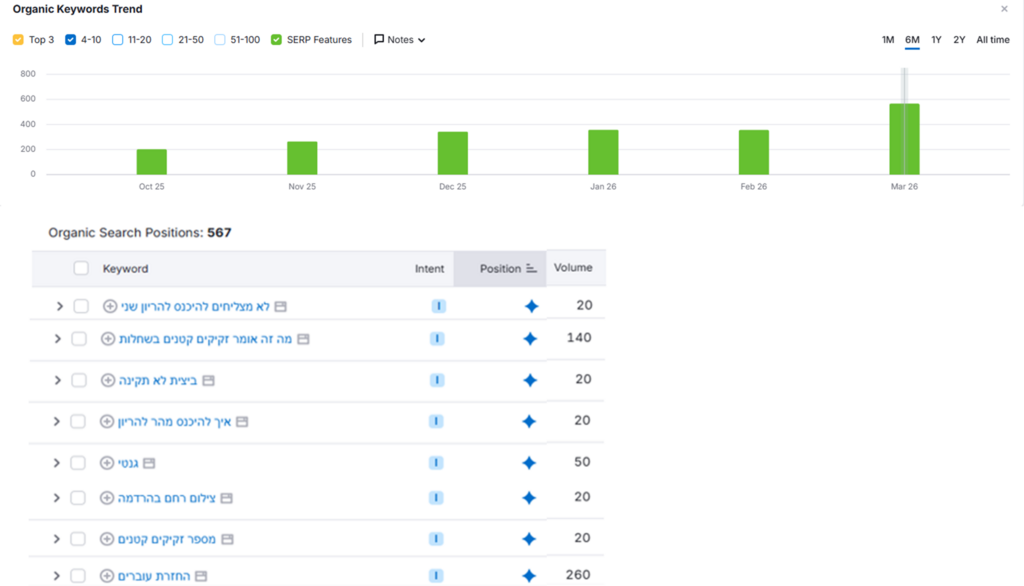Expand the row for איך להיכנס מהר להריון
The width and height of the screenshot is (1024, 586).
(x=57, y=422)
